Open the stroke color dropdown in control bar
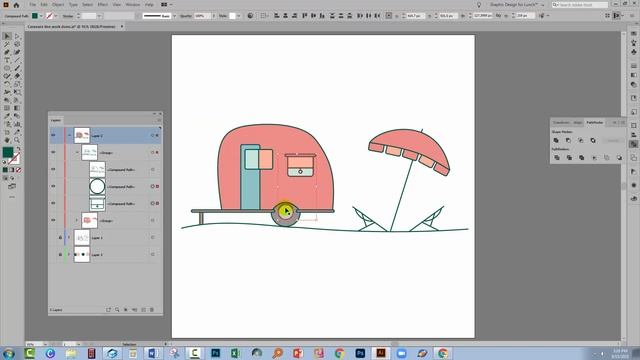This screenshot has height=360, width=640. 56,16
